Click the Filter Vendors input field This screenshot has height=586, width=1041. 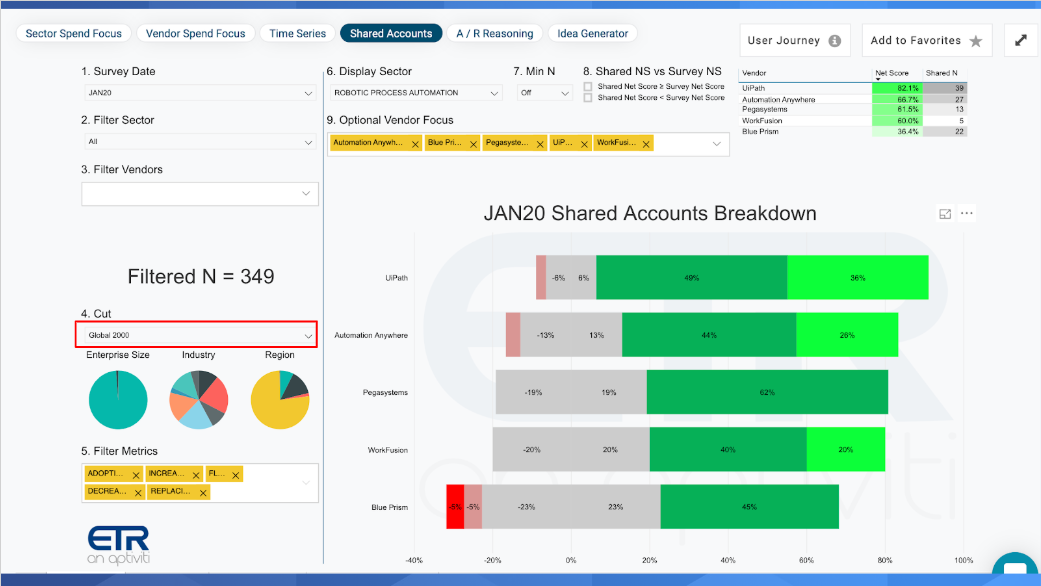[x=200, y=194]
